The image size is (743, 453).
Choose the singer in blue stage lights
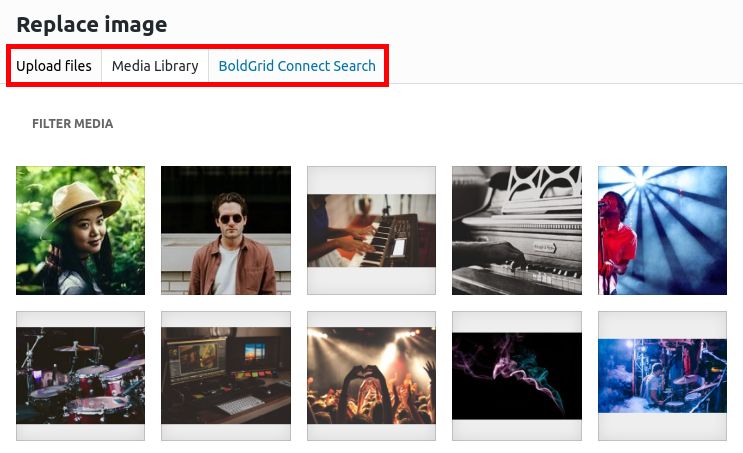(662, 230)
